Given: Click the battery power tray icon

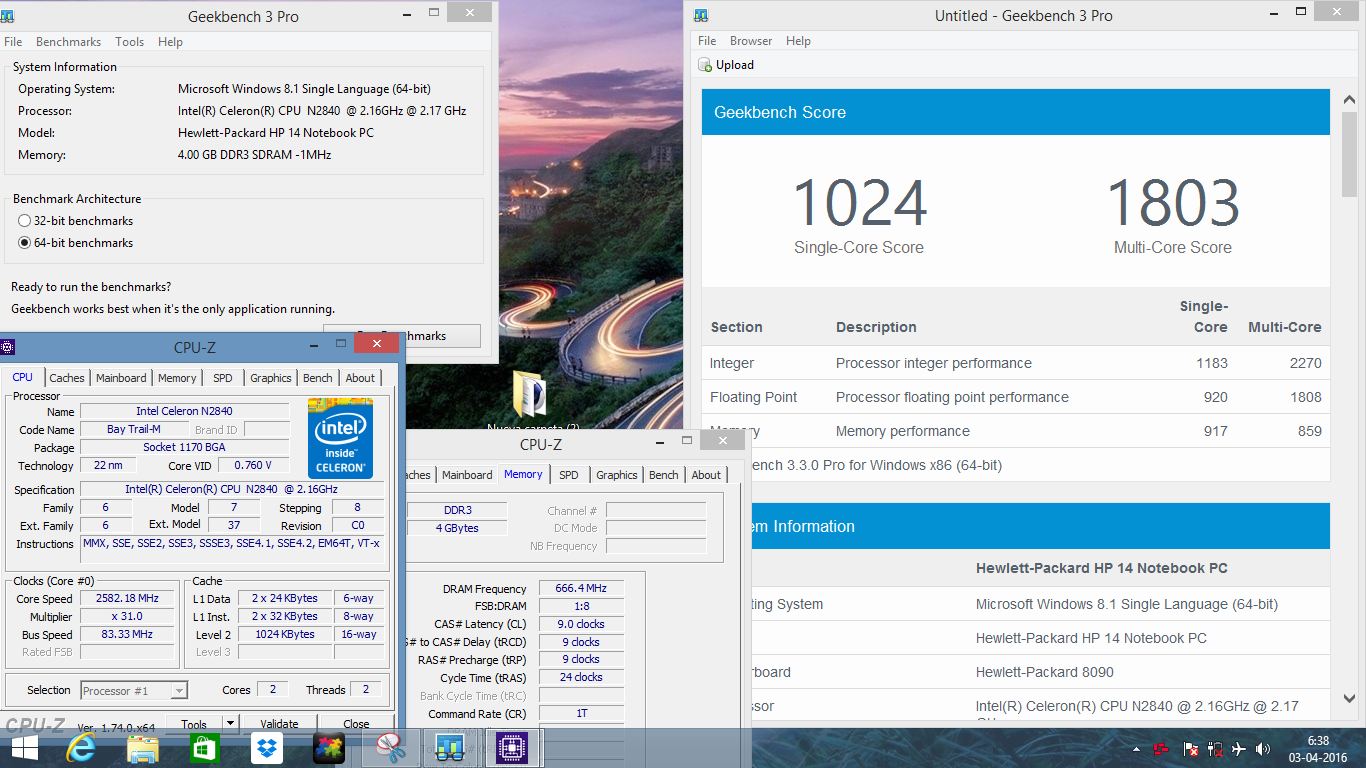Looking at the screenshot, I should 1215,749.
